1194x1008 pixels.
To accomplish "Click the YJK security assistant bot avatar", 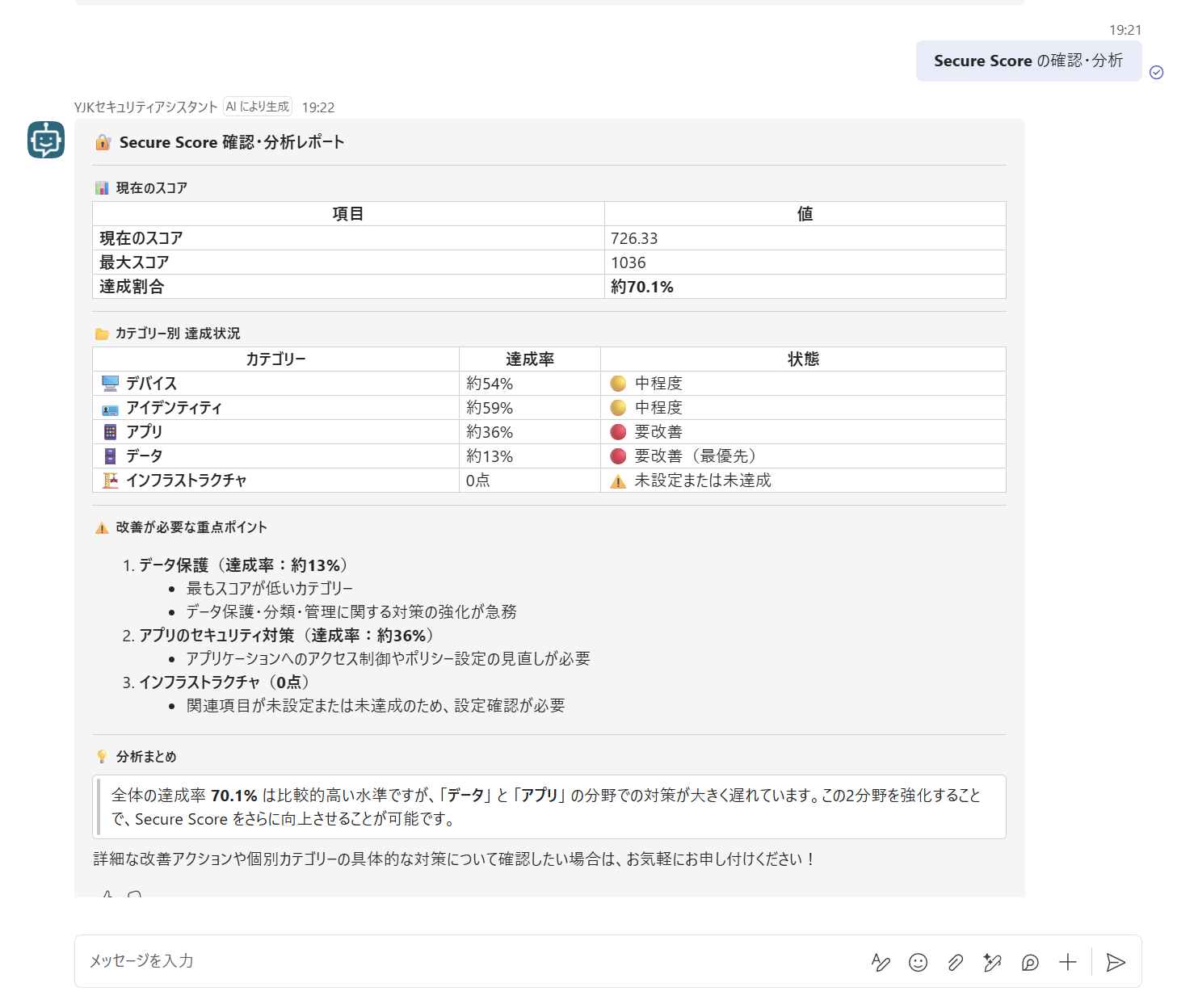I will click(46, 140).
